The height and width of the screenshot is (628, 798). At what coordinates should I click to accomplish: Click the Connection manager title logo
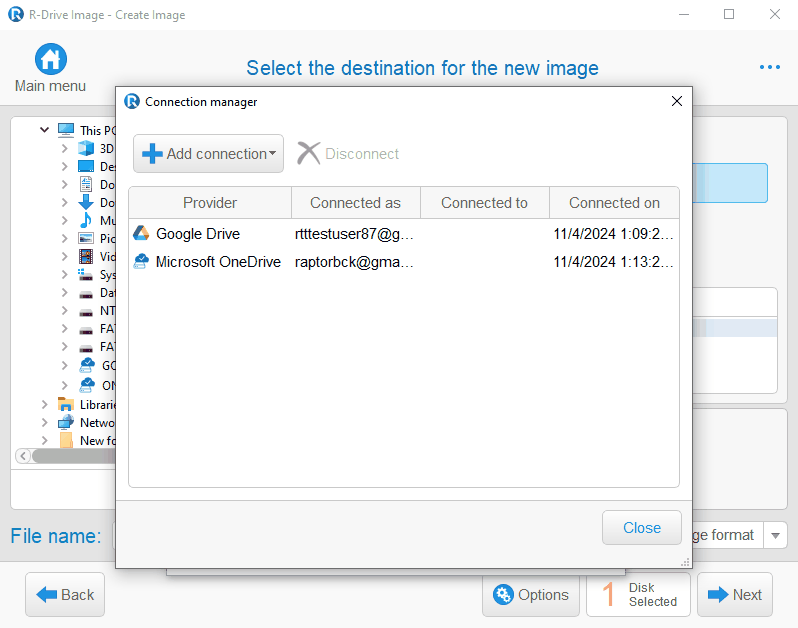tap(132, 101)
